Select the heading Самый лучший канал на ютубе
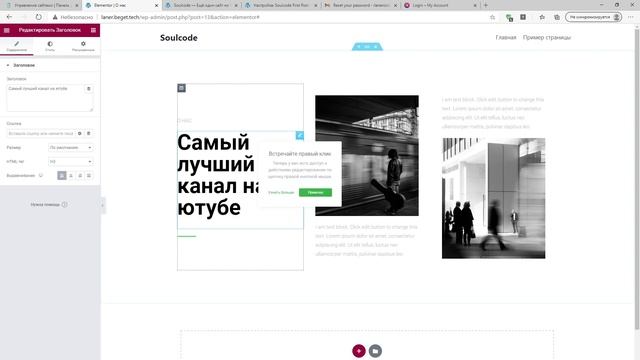 pyautogui.click(x=217, y=176)
